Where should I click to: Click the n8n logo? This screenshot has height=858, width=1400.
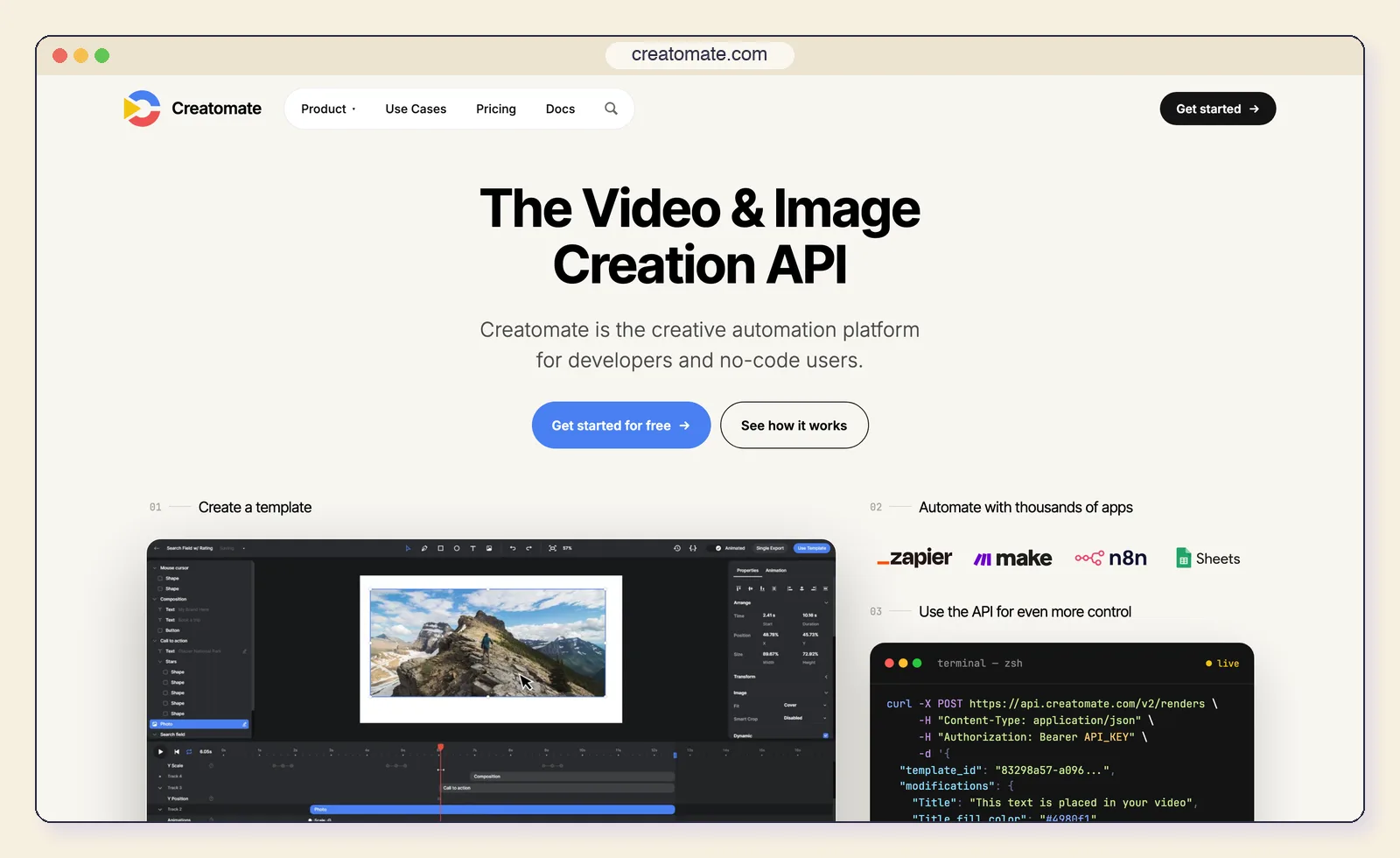click(1110, 558)
